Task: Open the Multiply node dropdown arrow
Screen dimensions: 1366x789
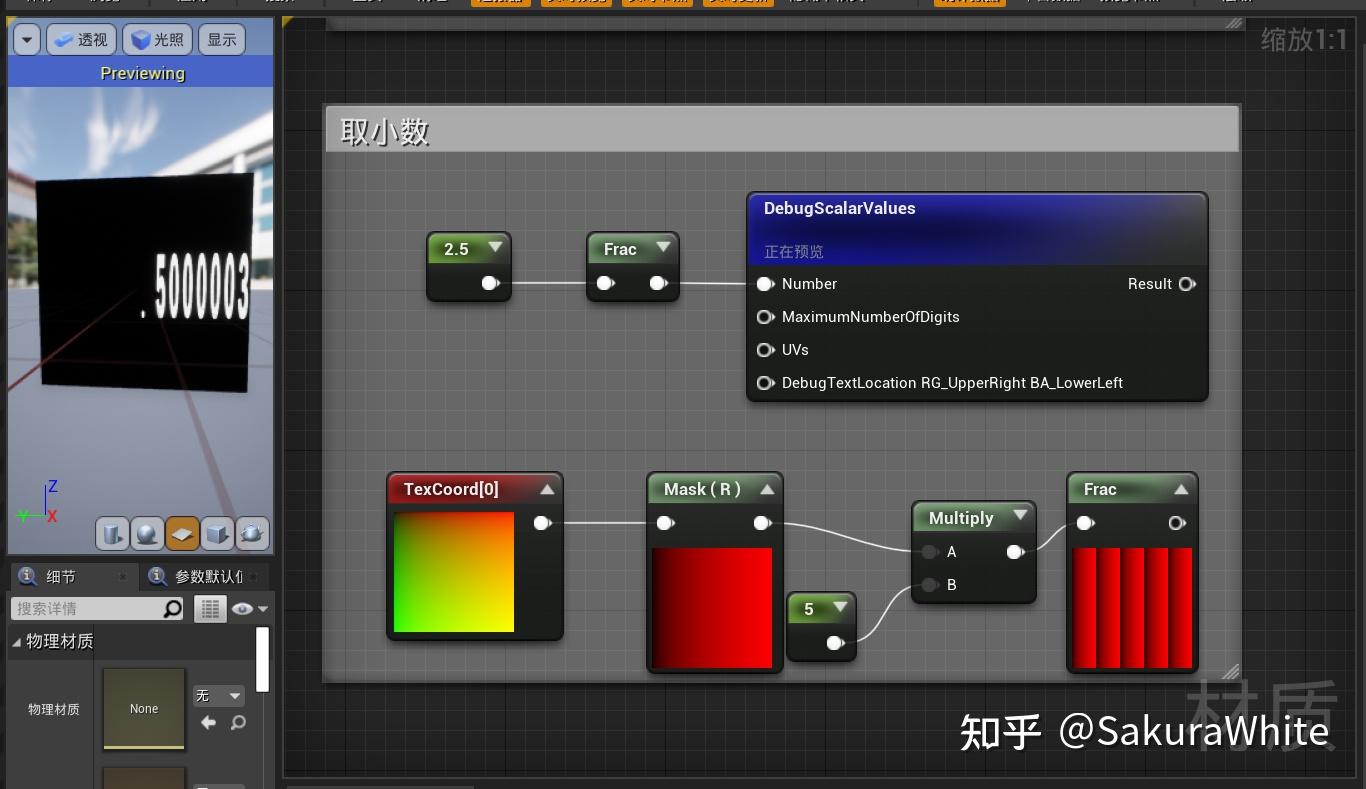Action: 1020,517
